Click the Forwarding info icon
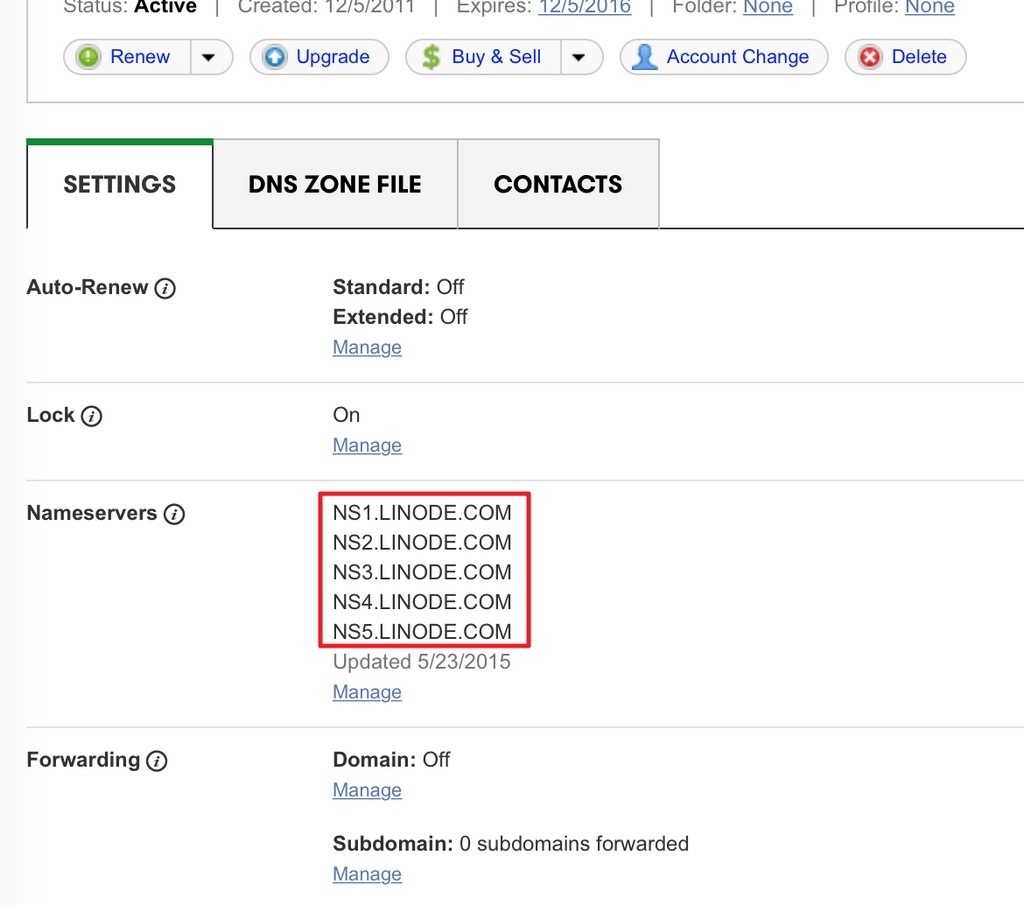The width and height of the screenshot is (1024, 905). point(156,761)
